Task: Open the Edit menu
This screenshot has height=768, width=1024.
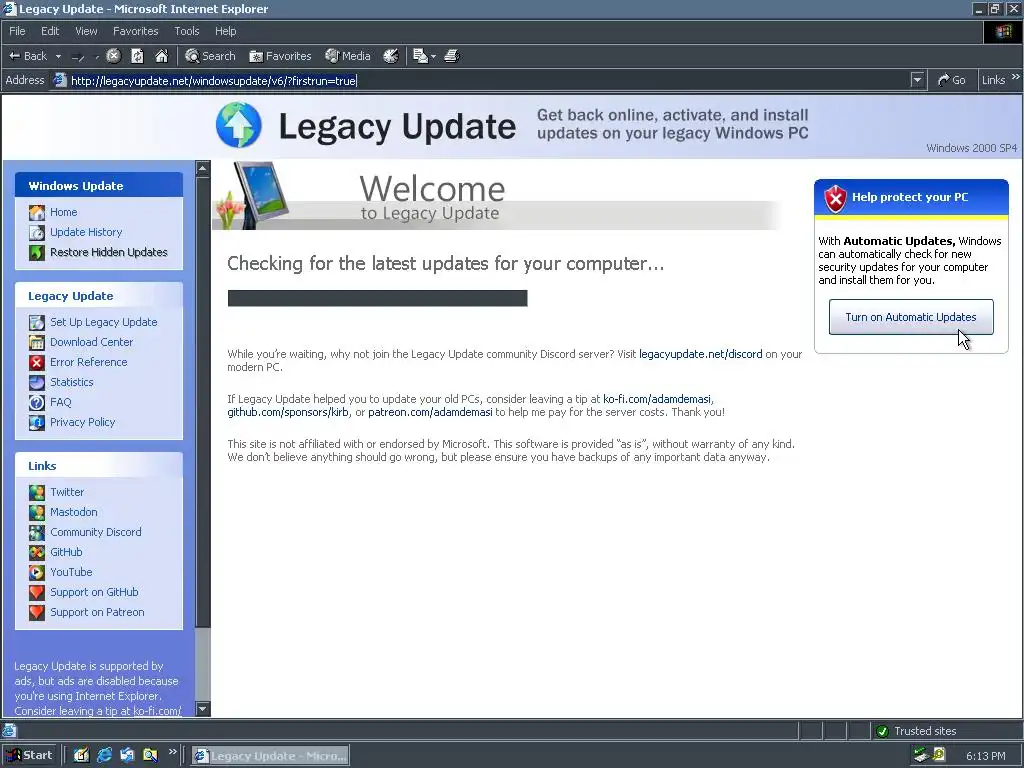Action: (x=50, y=31)
